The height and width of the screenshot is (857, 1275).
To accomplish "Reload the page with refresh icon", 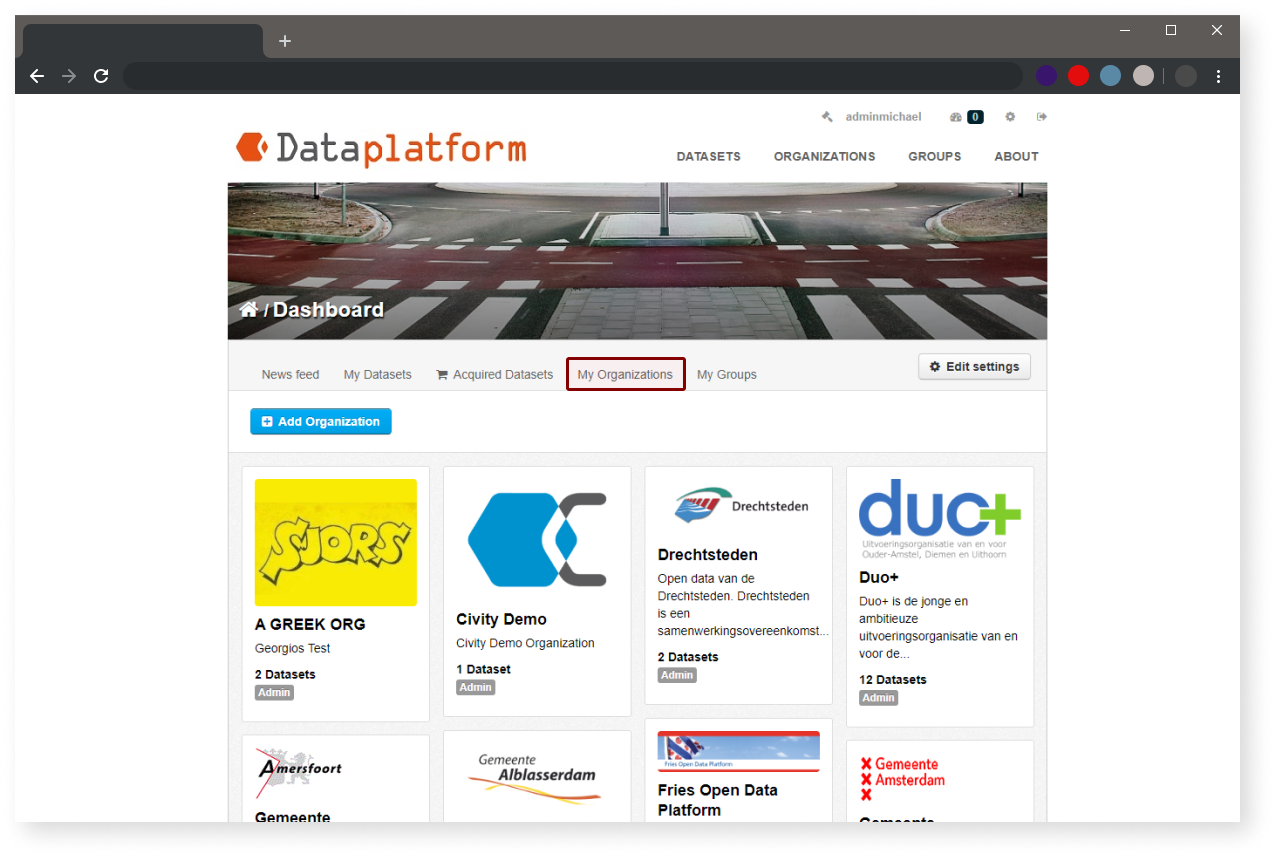I will pyautogui.click(x=101, y=76).
